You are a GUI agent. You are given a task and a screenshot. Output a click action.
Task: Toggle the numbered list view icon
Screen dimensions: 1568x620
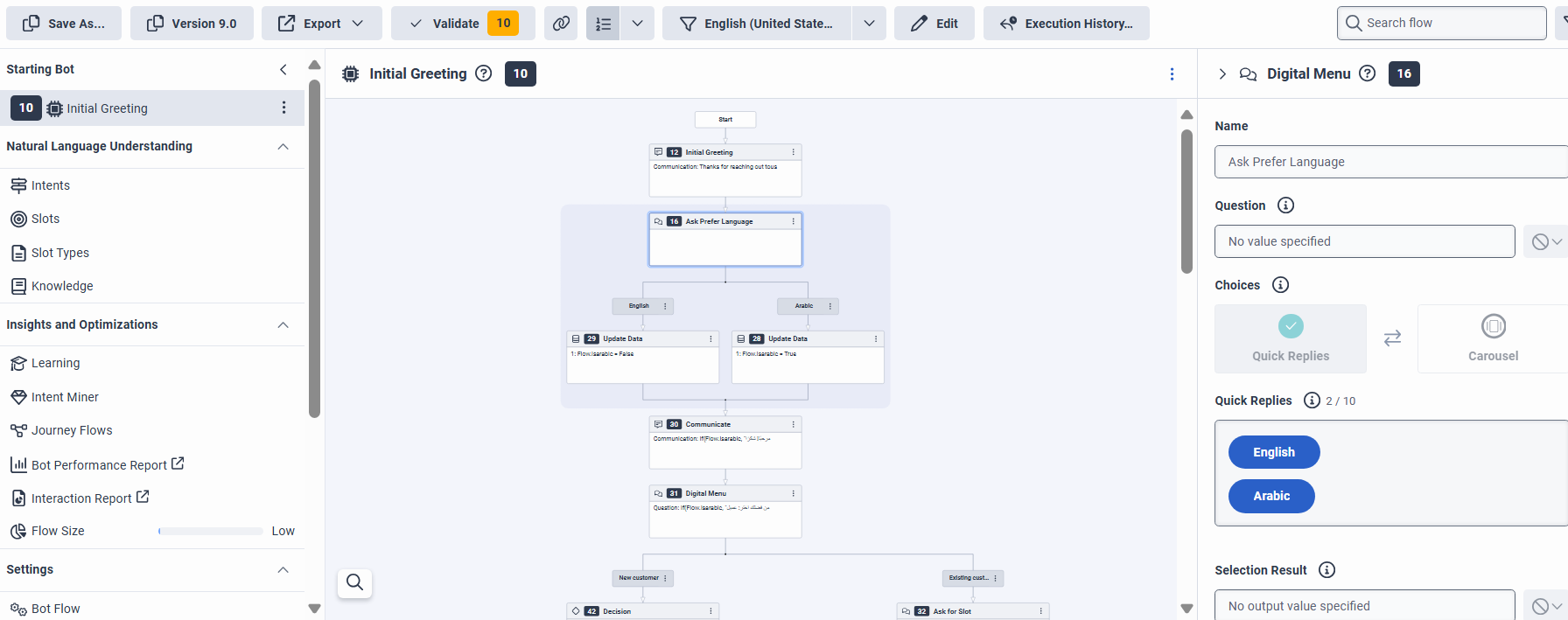tap(603, 24)
